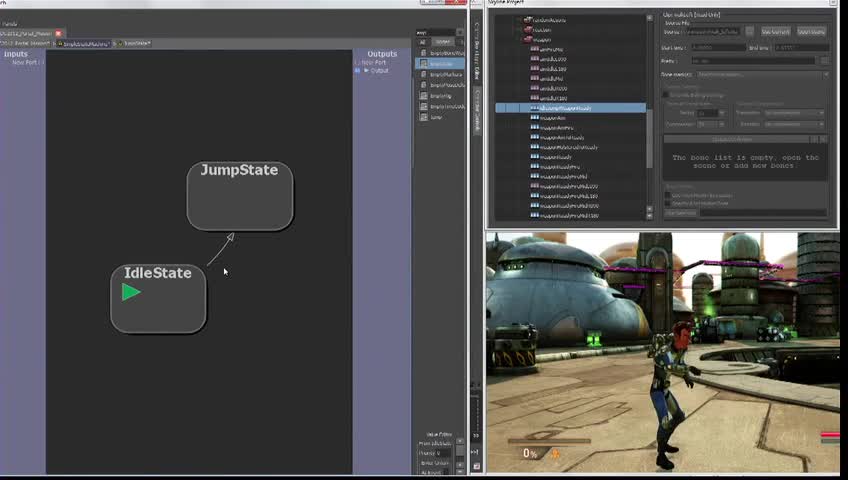Click the upper vertical side tab next to the palette
The height and width of the screenshot is (480, 848).
tap(477, 50)
